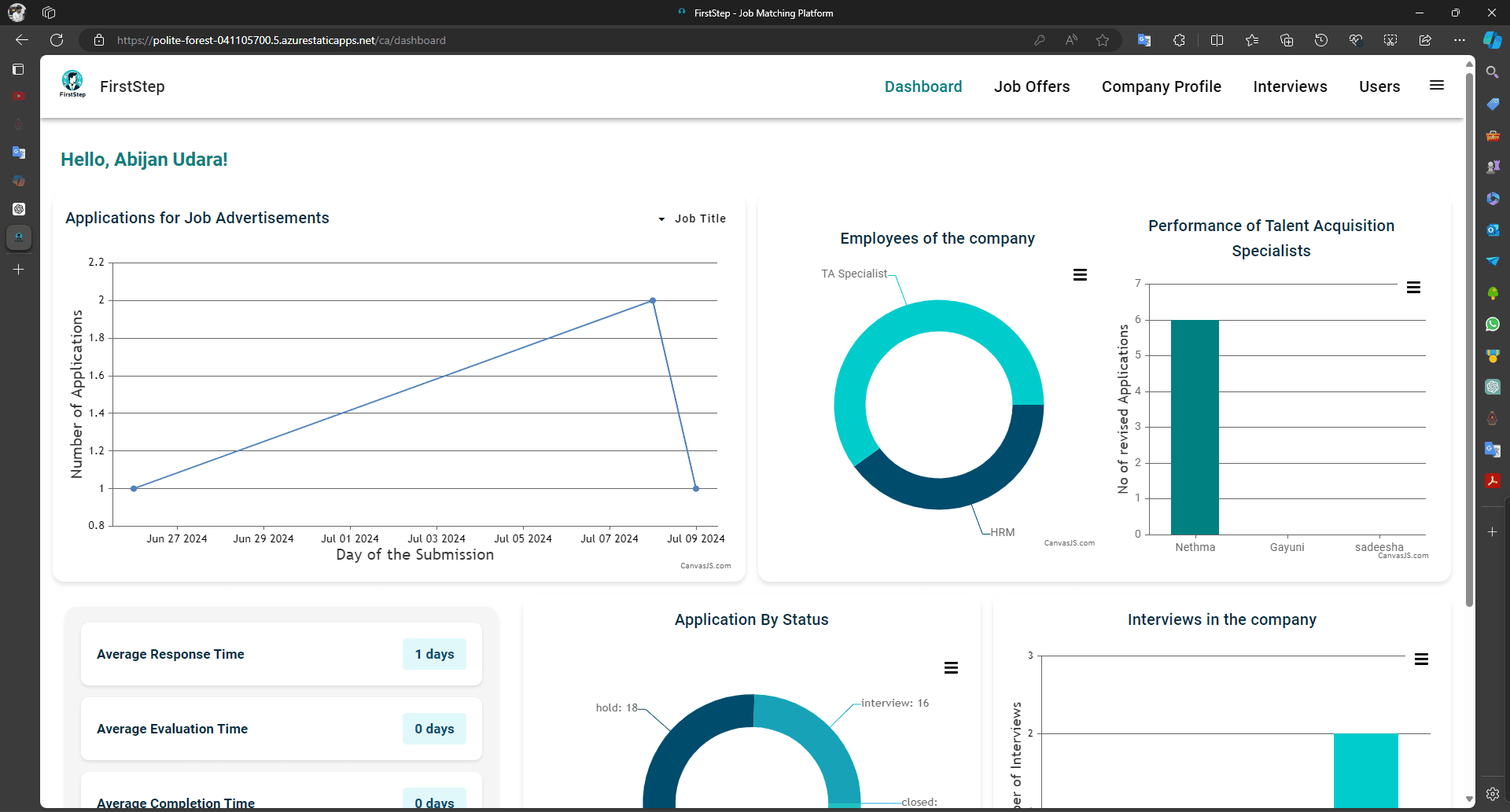Viewport: 1510px width, 812px height.
Task: Visit the CanvasJS.com link below the line chart
Action: pos(705,565)
